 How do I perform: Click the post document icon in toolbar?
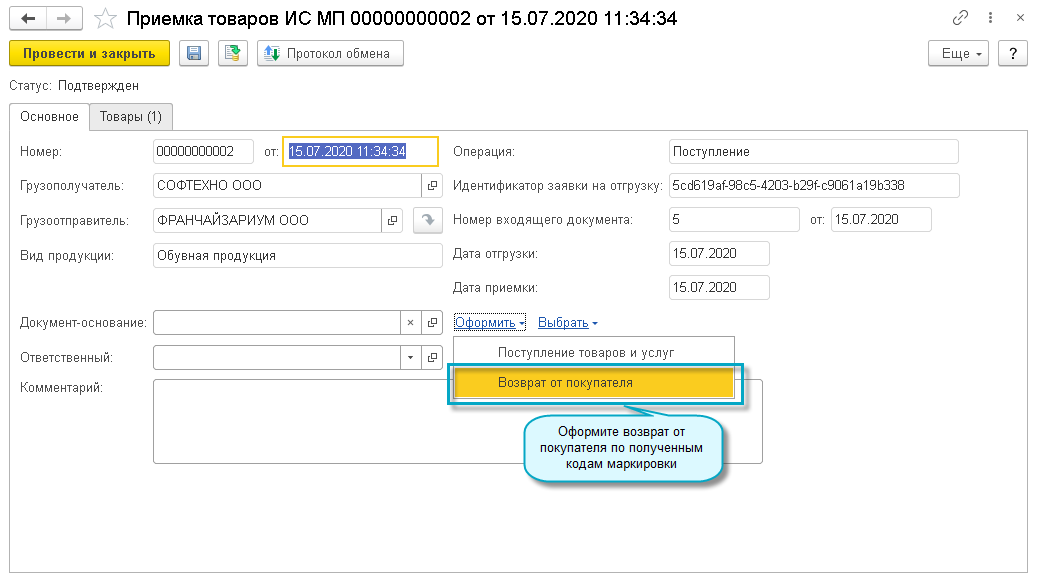233,53
